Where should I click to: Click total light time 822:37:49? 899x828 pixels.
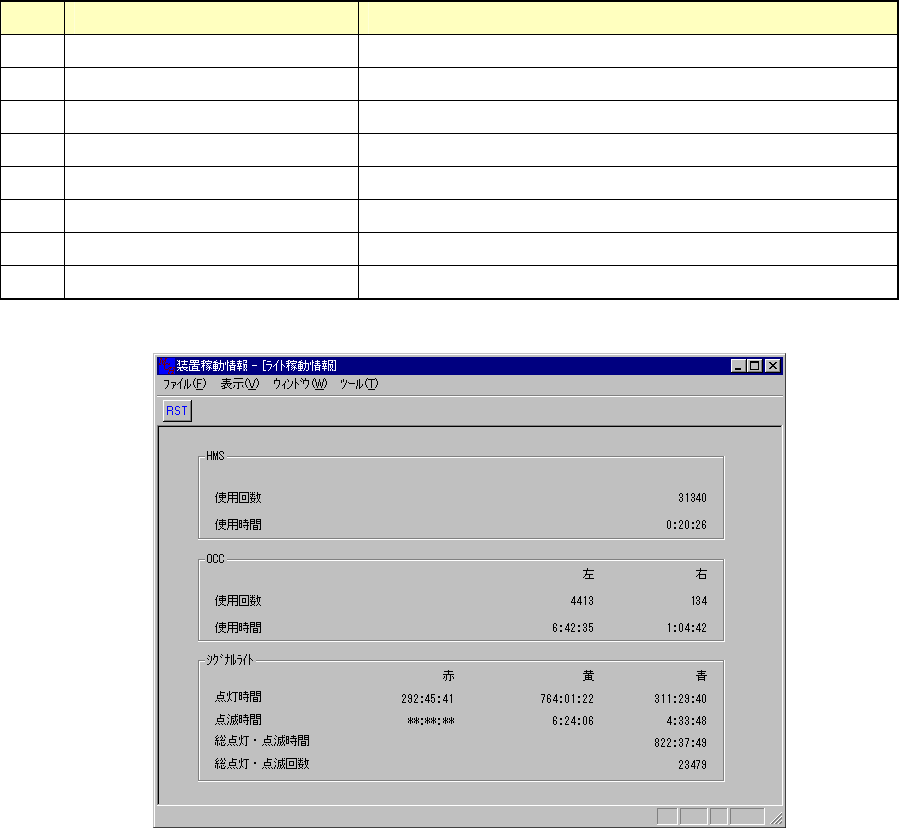click(x=681, y=743)
